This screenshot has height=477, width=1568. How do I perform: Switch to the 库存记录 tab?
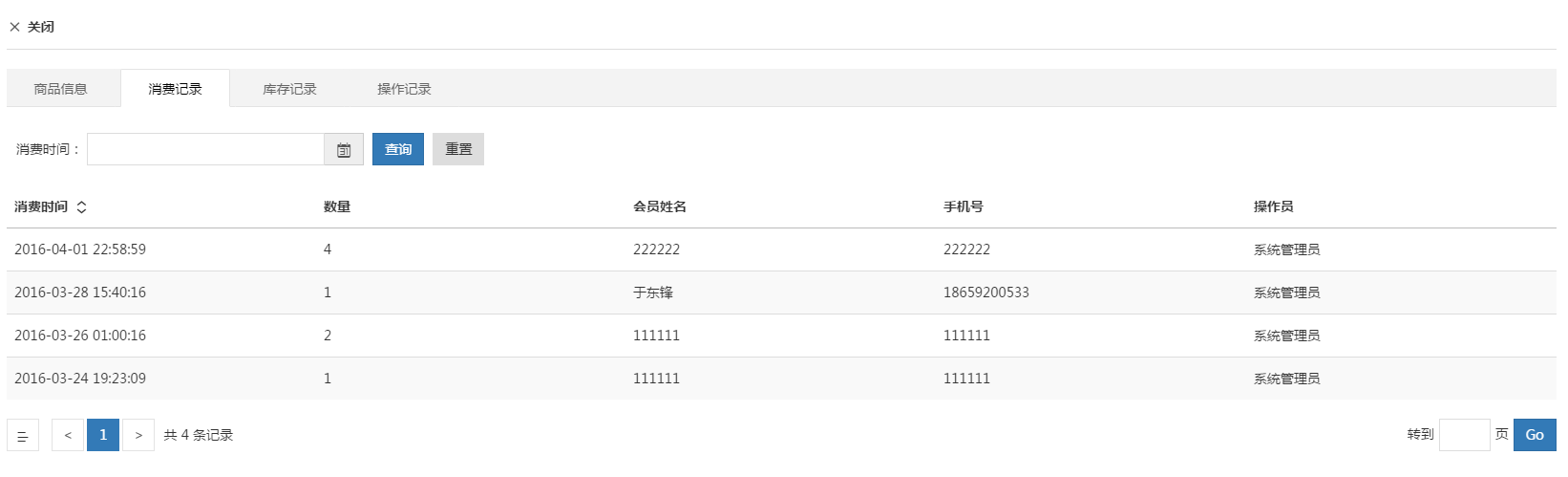[x=289, y=89]
